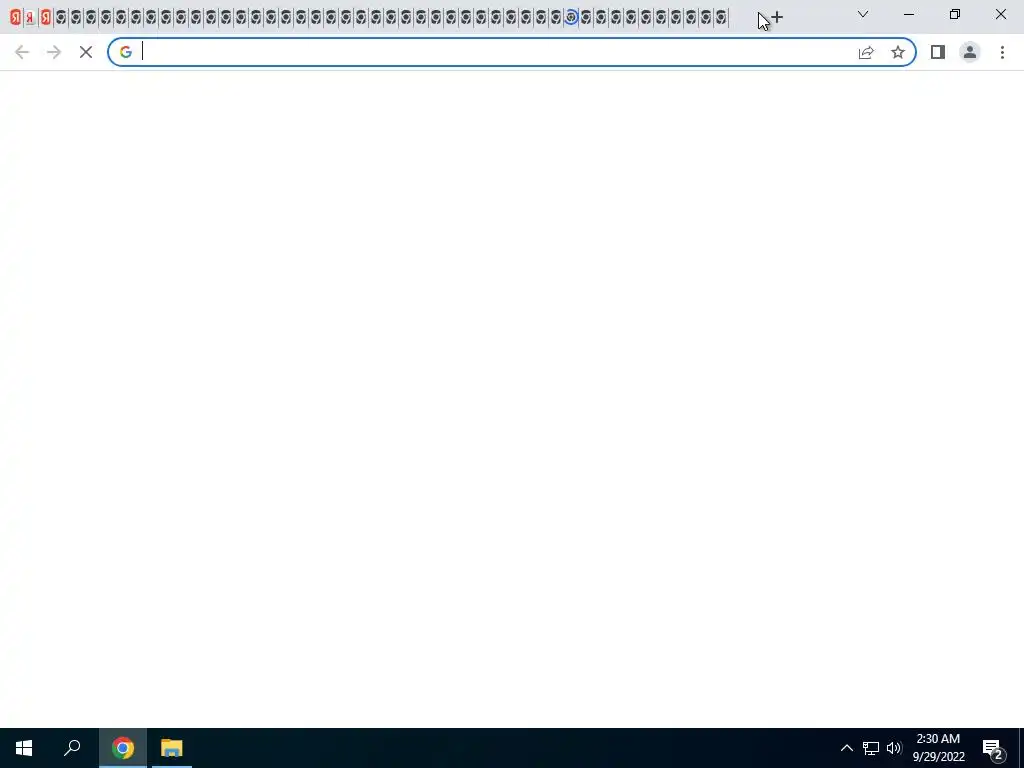Open the profile avatar menu

click(x=970, y=52)
